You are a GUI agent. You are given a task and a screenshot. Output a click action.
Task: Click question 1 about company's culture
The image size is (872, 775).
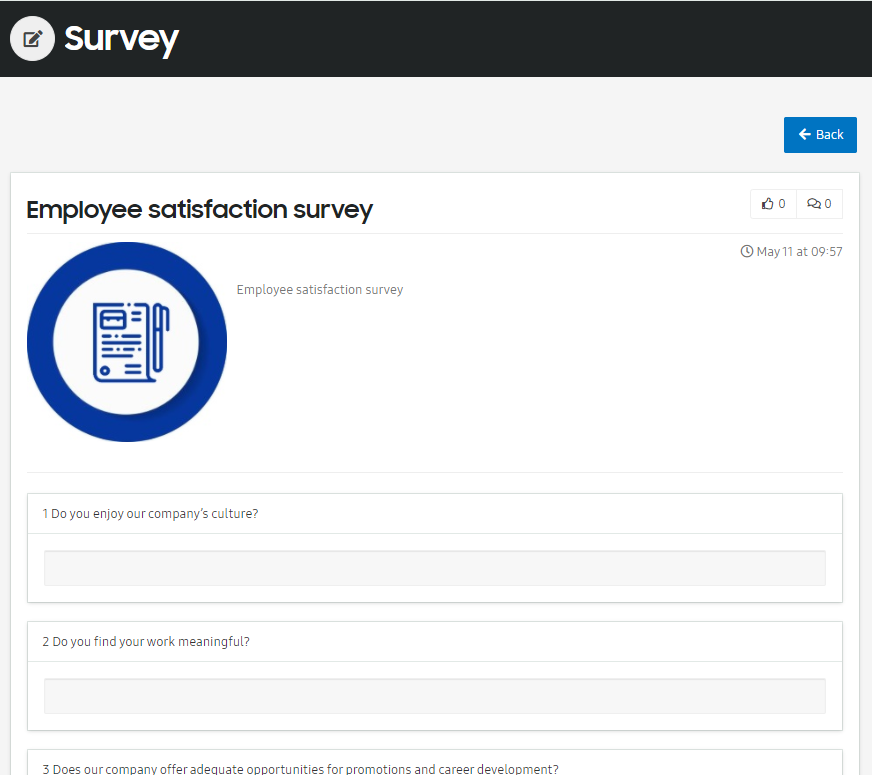tap(150, 514)
